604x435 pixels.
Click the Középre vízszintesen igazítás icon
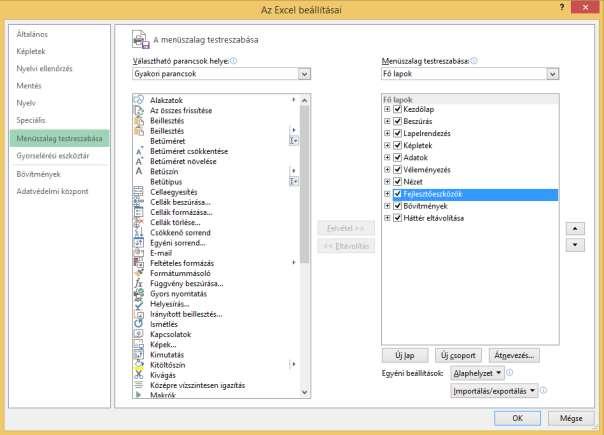[x=138, y=385]
